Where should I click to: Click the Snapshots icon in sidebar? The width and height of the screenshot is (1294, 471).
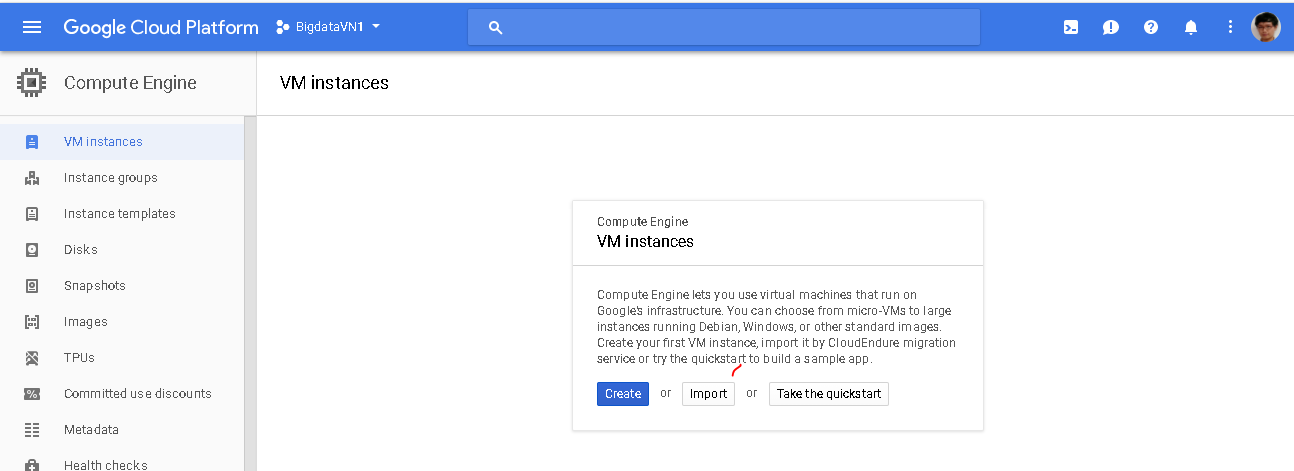click(32, 286)
